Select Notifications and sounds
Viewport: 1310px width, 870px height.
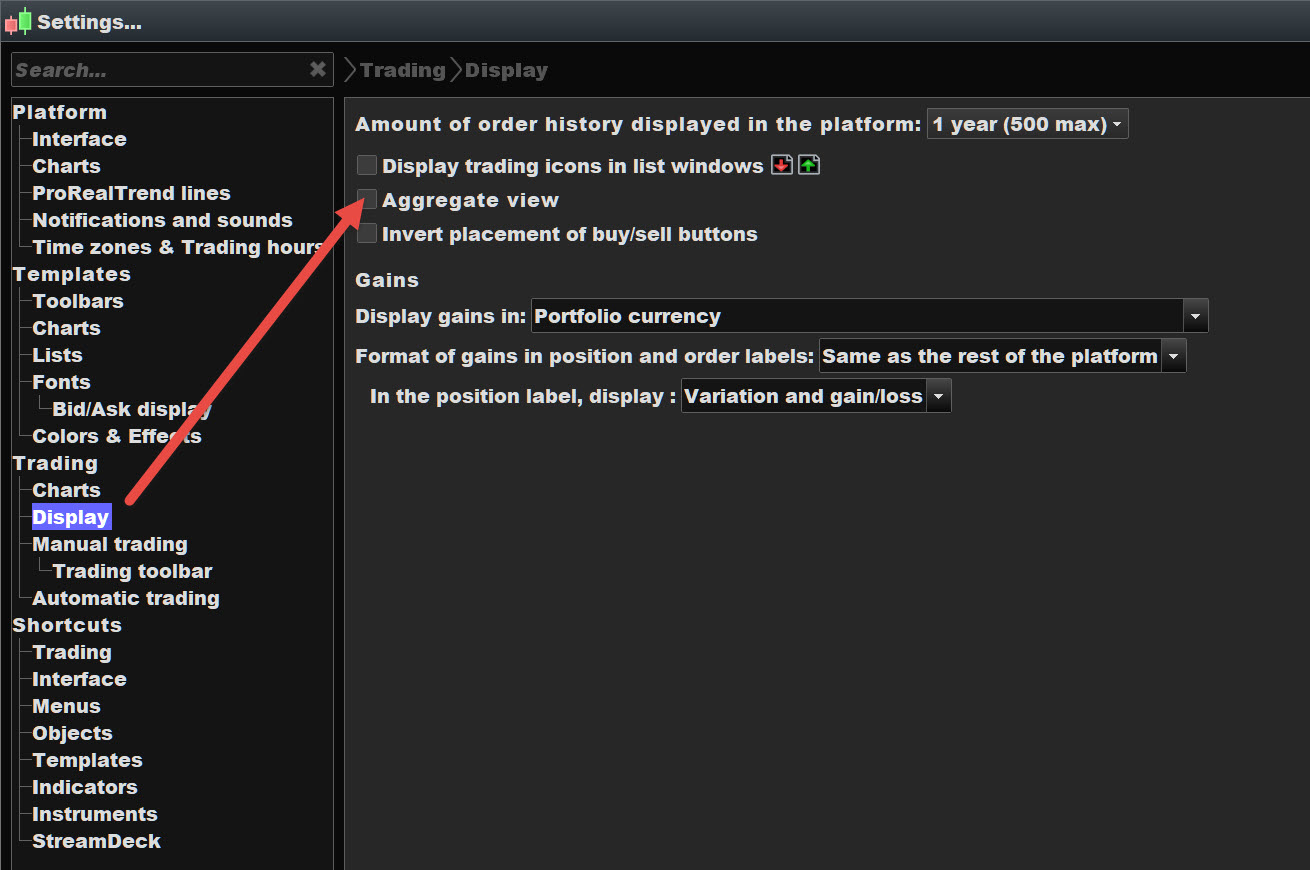pyautogui.click(x=162, y=220)
